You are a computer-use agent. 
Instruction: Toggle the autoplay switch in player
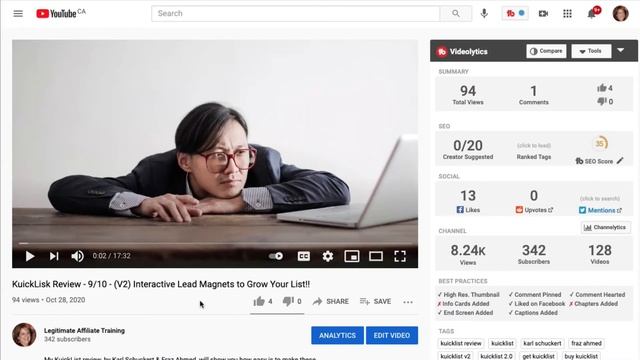pyautogui.click(x=276, y=256)
